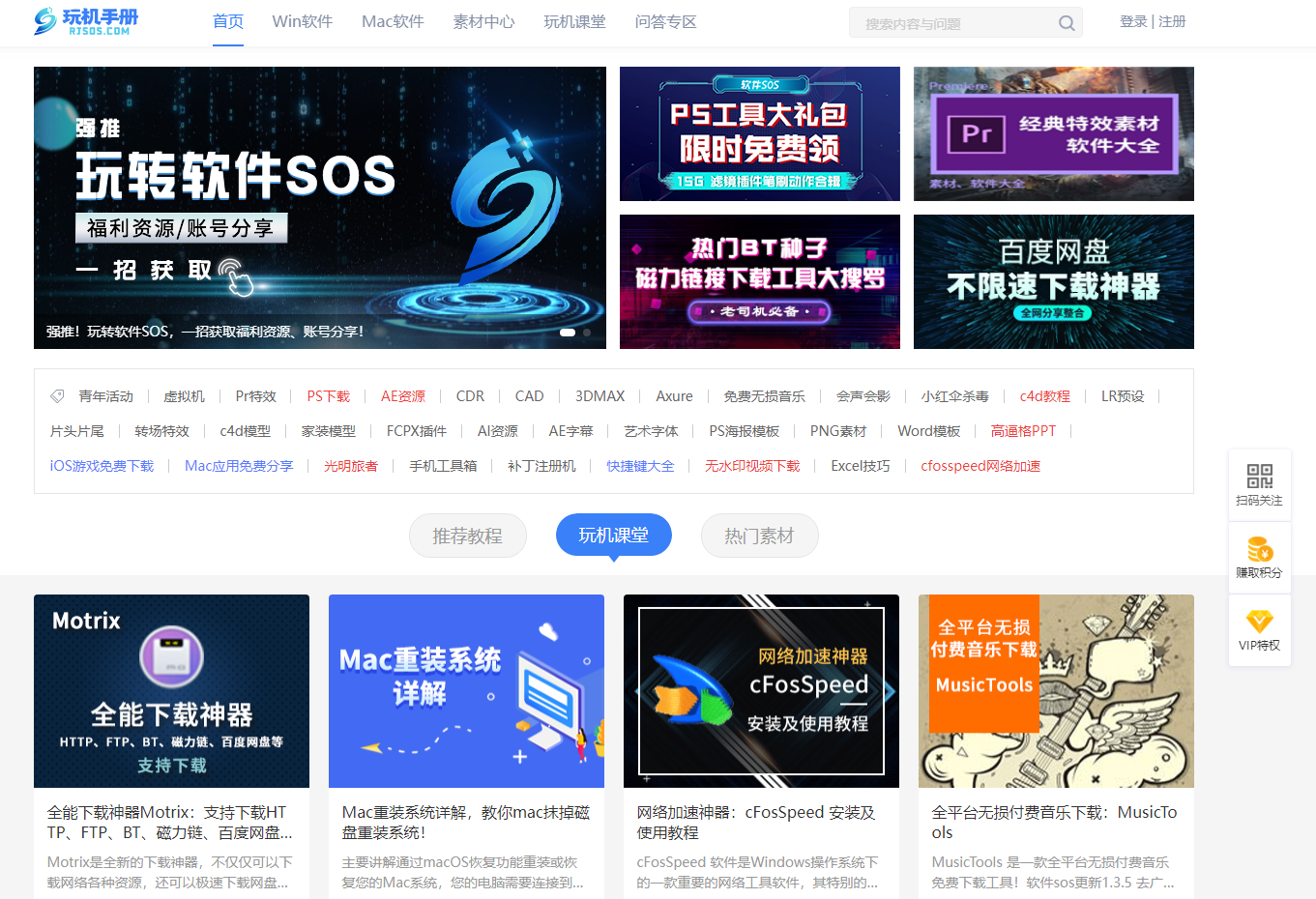Go to Mac软件 section
1316x899 pixels.
(393, 21)
